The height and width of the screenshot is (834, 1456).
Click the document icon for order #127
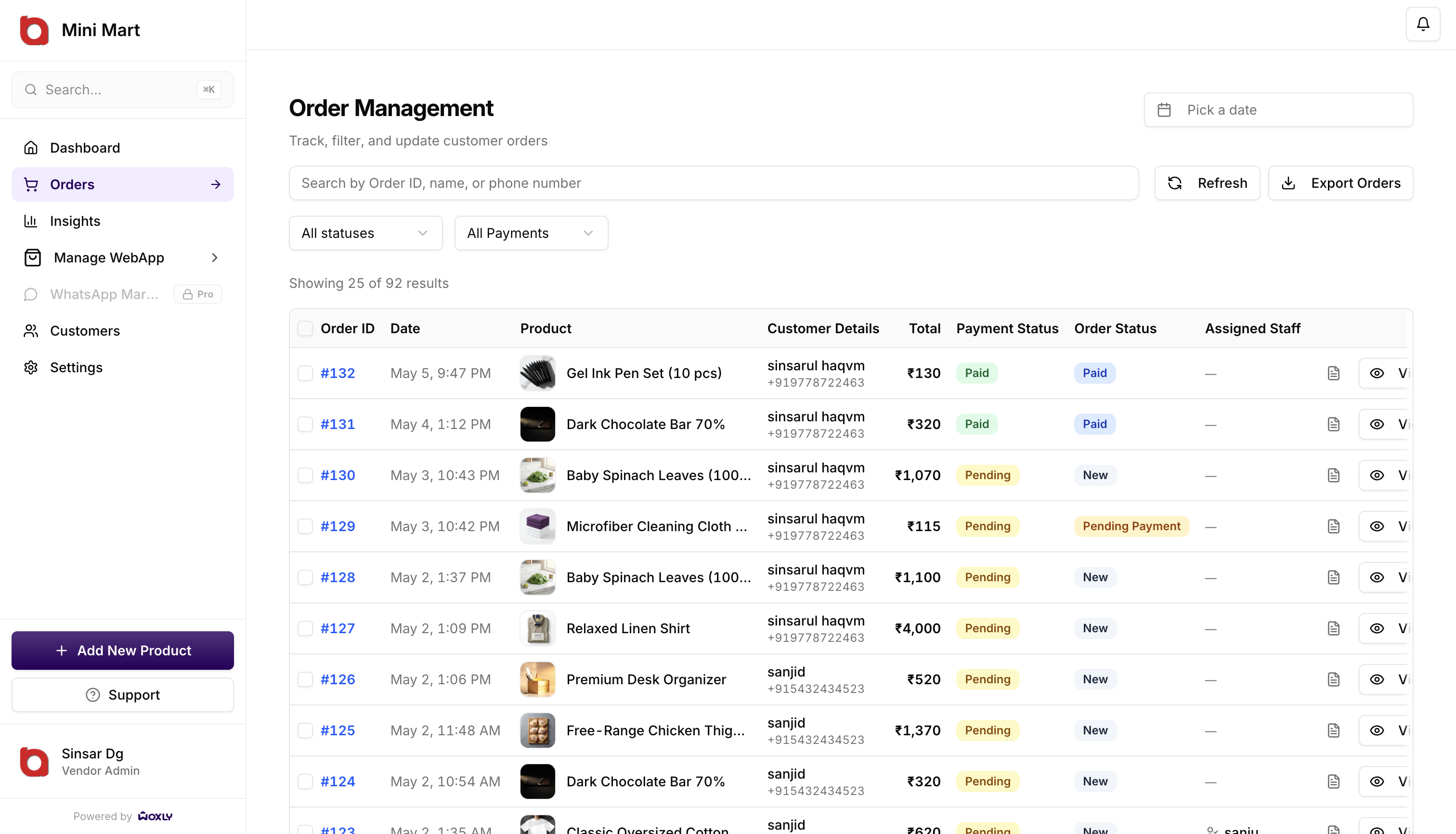pyautogui.click(x=1333, y=628)
